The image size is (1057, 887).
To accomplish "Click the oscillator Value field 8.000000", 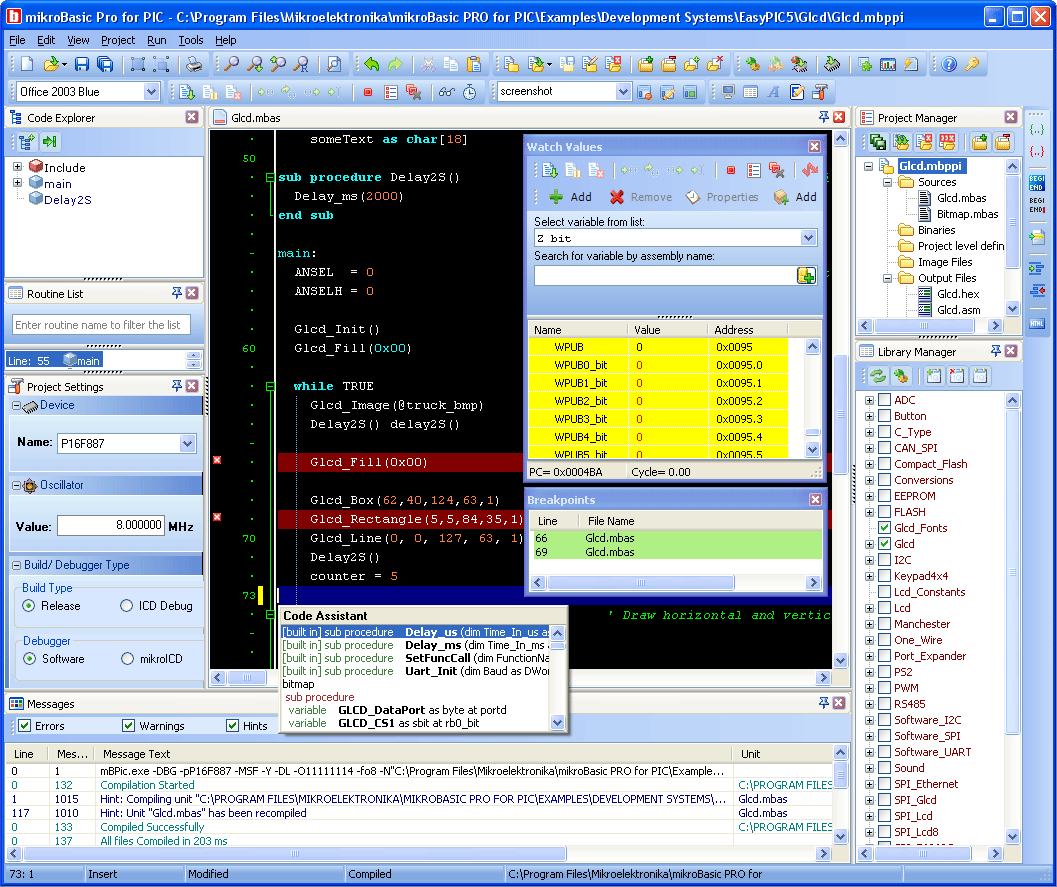I will click(x=111, y=525).
